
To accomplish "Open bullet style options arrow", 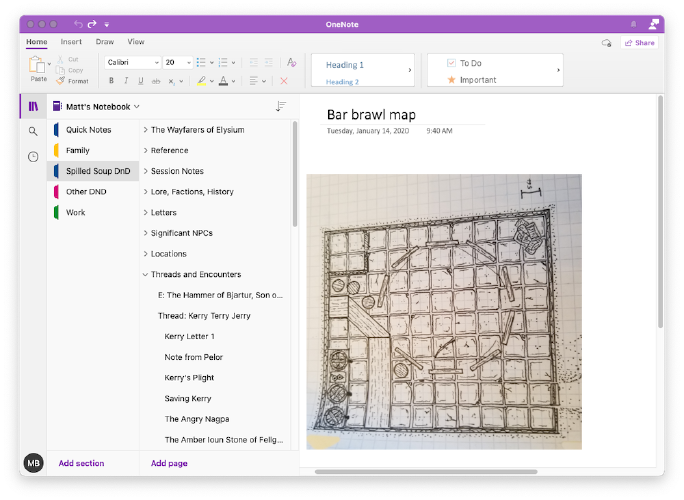I will pos(212,63).
